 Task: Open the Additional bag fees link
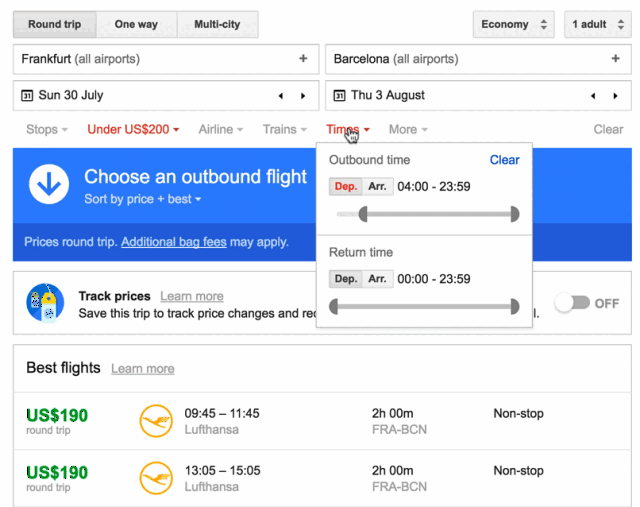(x=174, y=242)
